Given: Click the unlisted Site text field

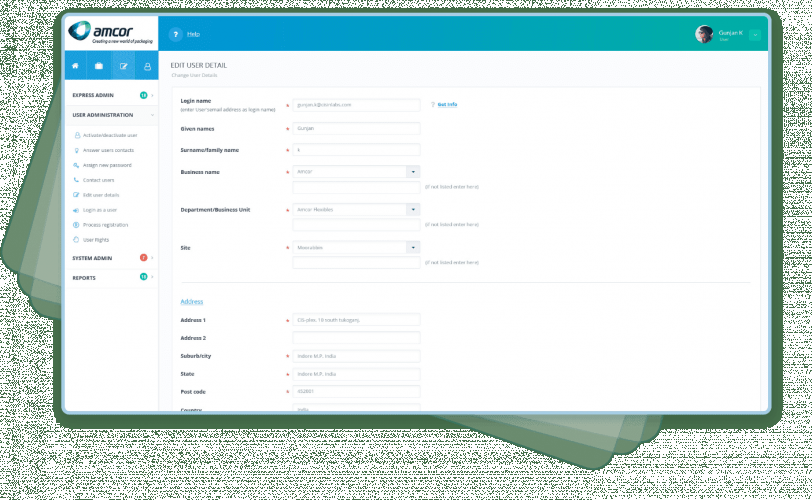Looking at the screenshot, I should click(356, 262).
